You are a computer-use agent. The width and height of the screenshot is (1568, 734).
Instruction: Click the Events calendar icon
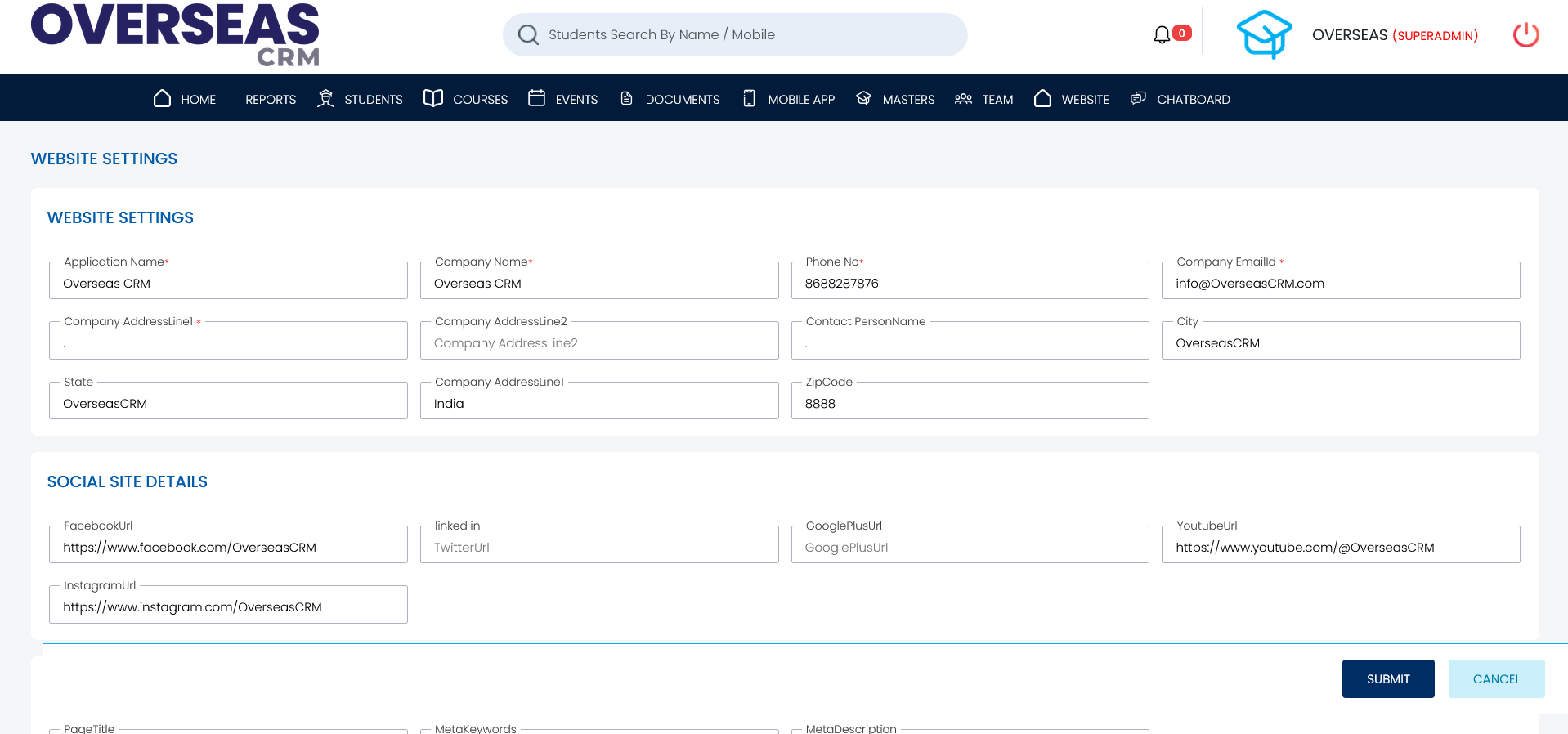pos(536,99)
